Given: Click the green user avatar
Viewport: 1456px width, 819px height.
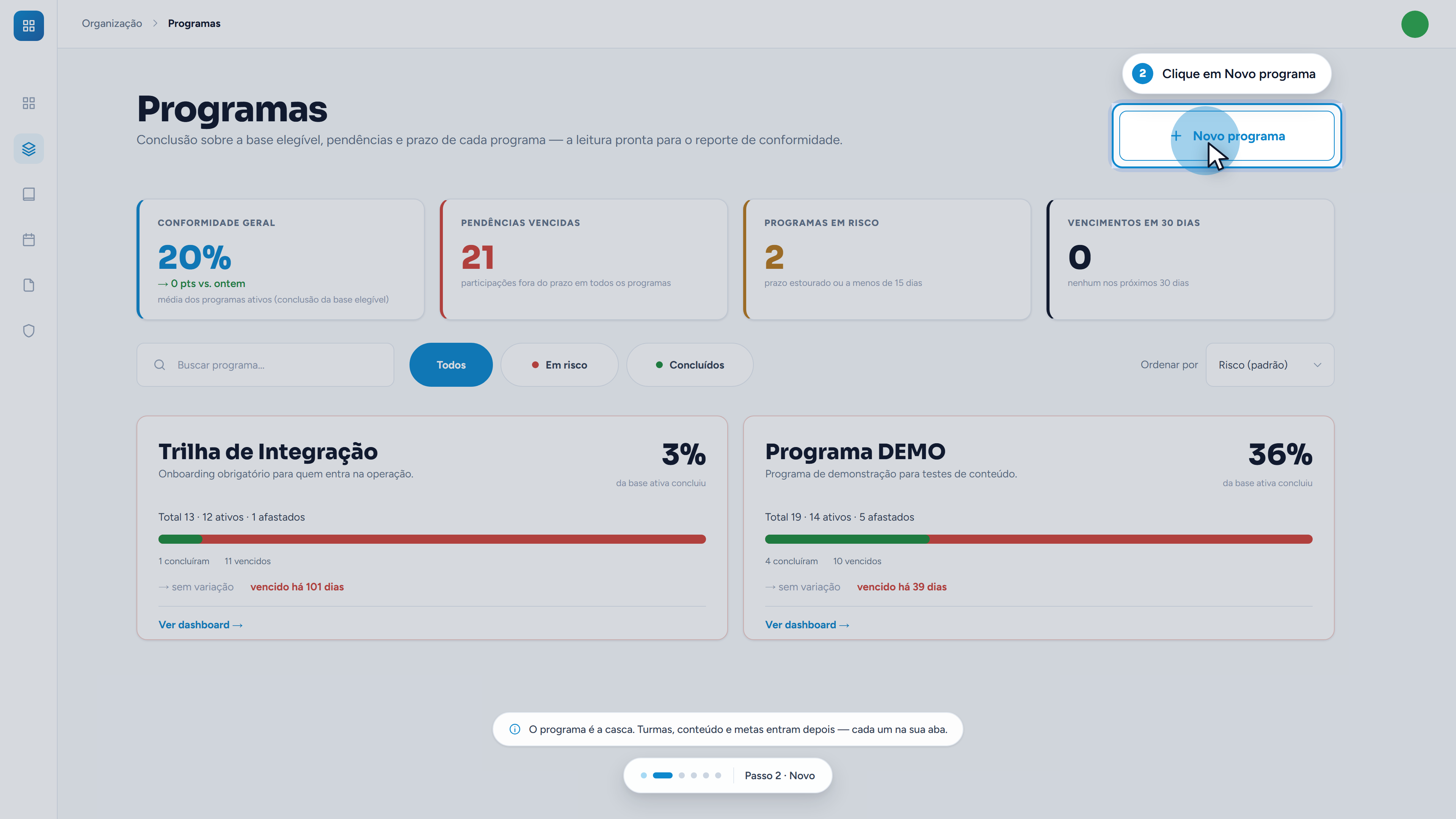Looking at the screenshot, I should click(x=1415, y=24).
